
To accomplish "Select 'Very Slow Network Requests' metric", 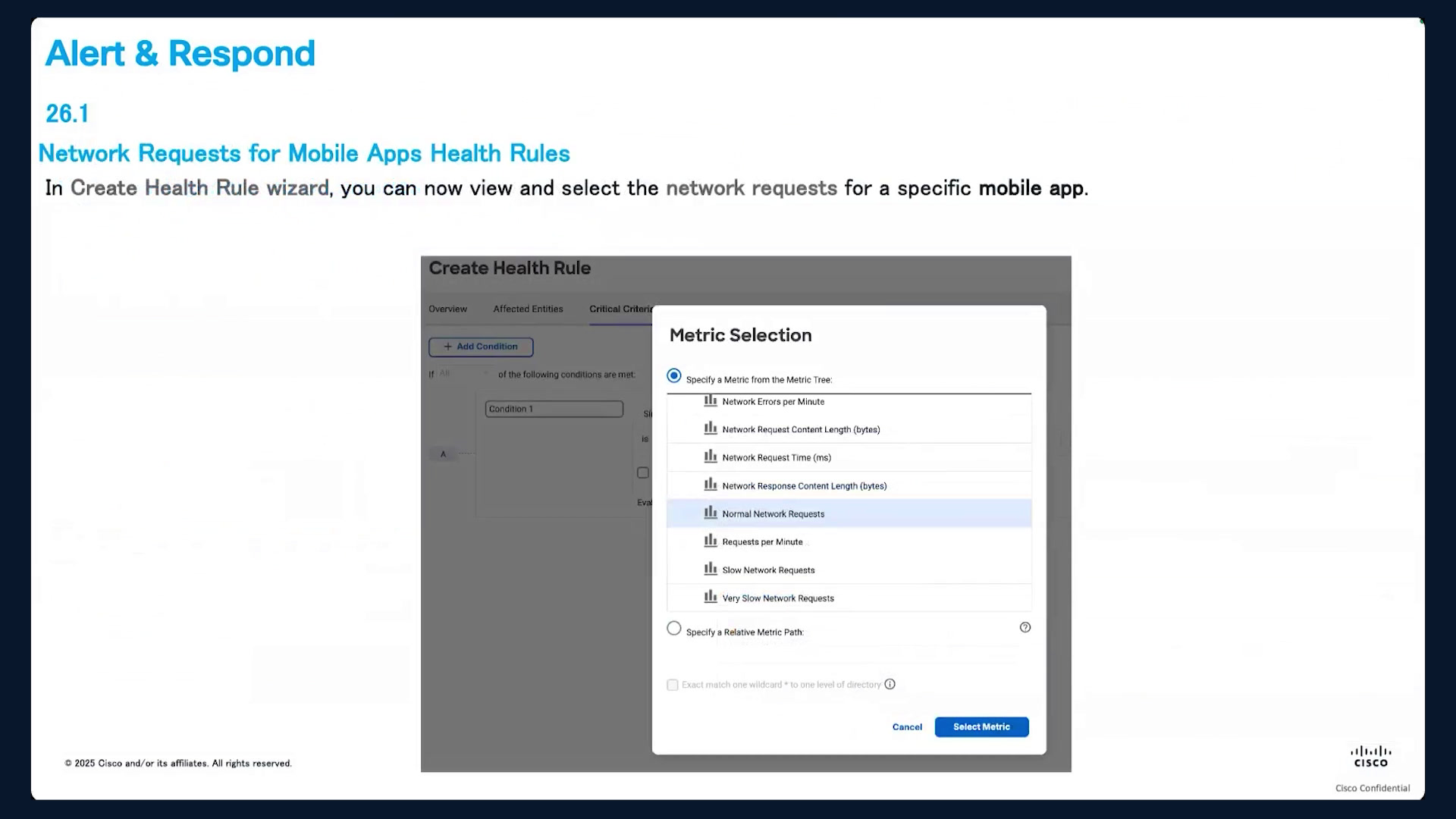I will [x=849, y=598].
